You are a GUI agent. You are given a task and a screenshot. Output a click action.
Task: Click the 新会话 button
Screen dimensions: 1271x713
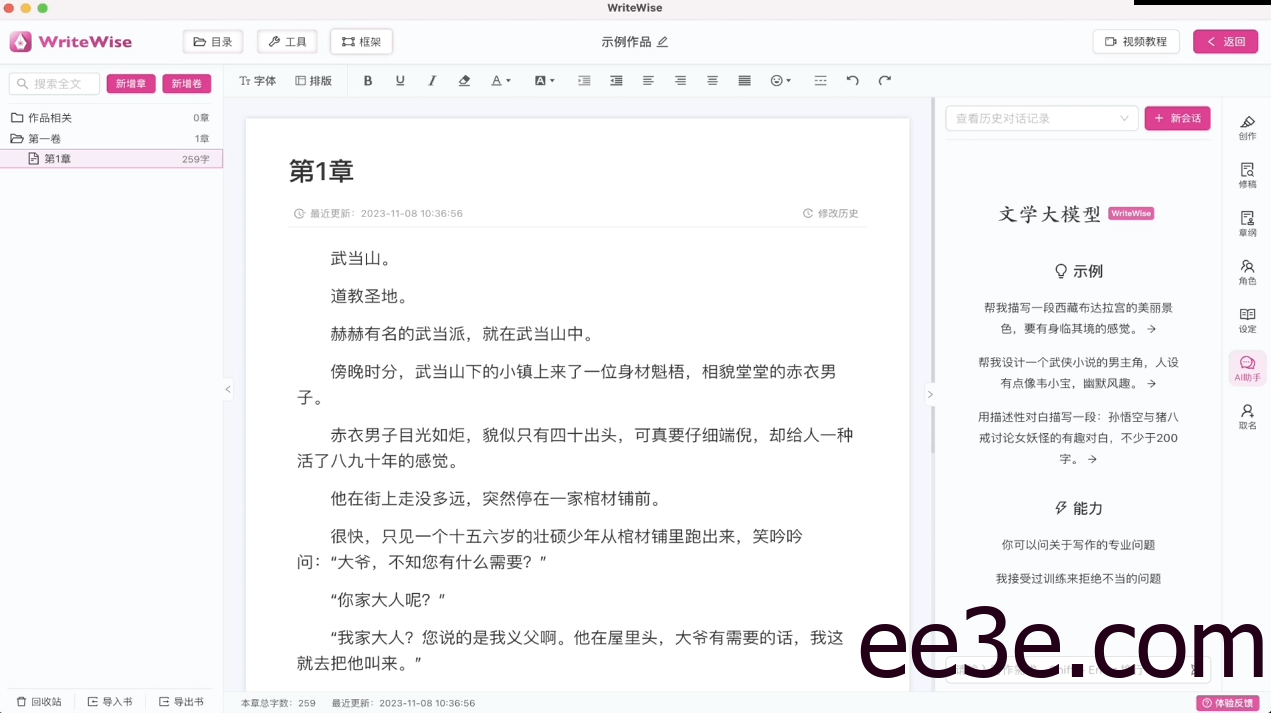(x=1177, y=118)
